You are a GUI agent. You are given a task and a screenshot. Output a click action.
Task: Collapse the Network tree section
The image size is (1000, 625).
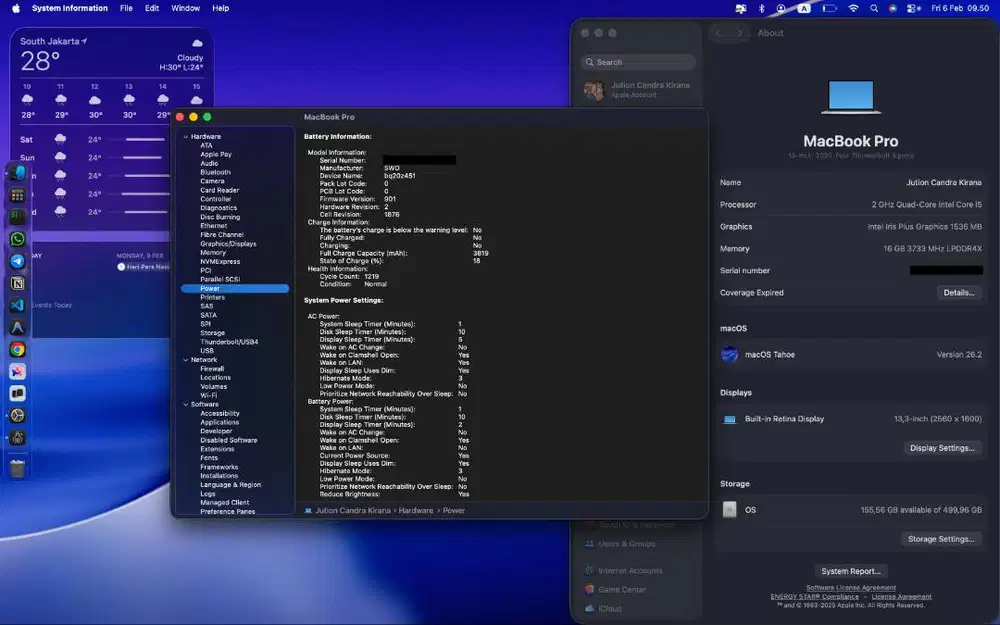[x=184, y=360]
